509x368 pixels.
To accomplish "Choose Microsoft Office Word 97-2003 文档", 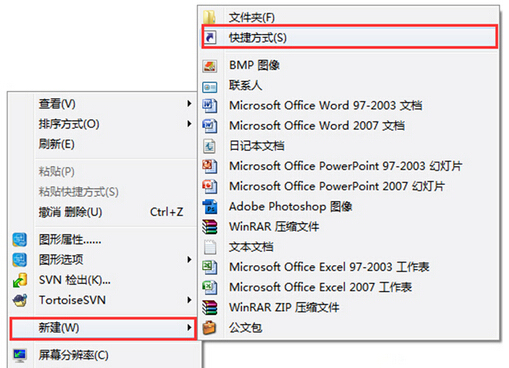I will (x=349, y=106).
